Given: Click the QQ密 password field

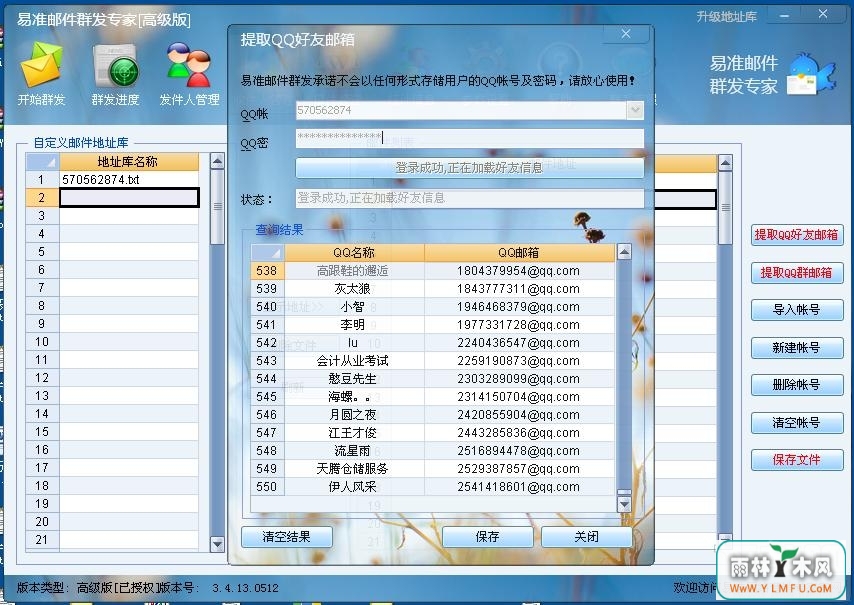Looking at the screenshot, I should click(x=470, y=137).
